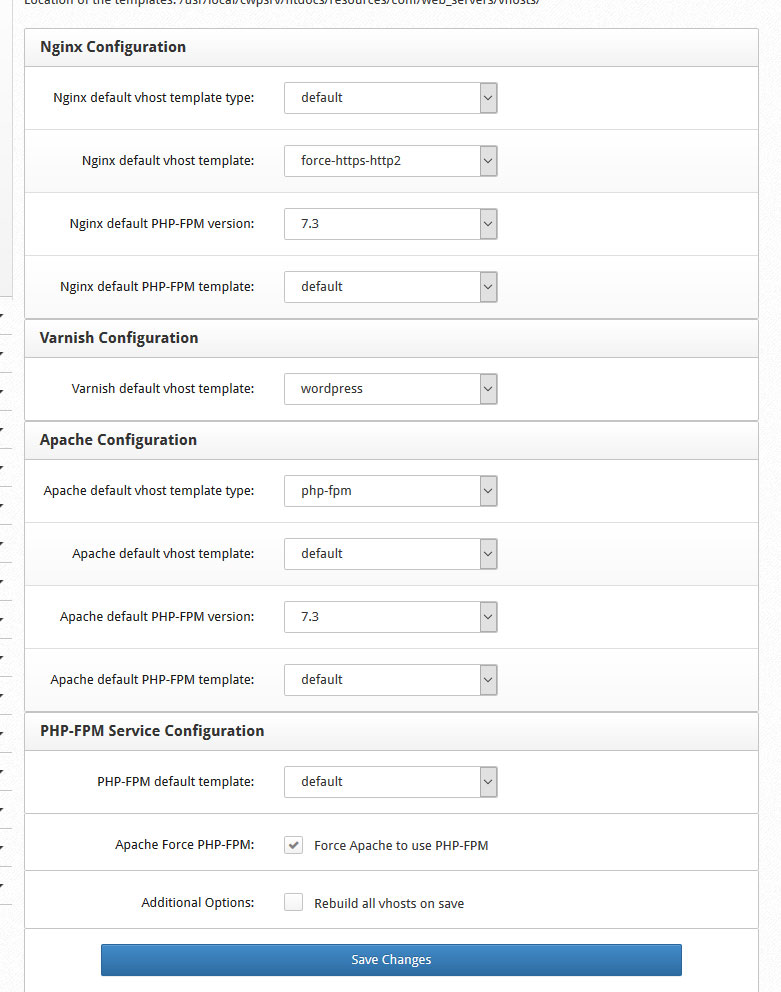Click the Apache Configuration section header
This screenshot has width=781, height=992.
[118, 440]
